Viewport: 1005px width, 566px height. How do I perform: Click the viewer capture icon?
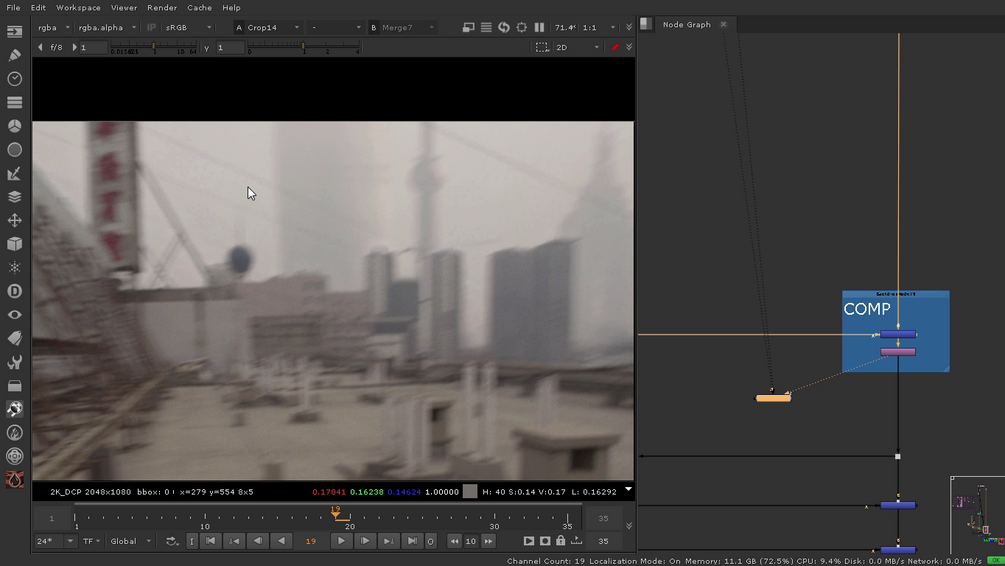click(545, 541)
